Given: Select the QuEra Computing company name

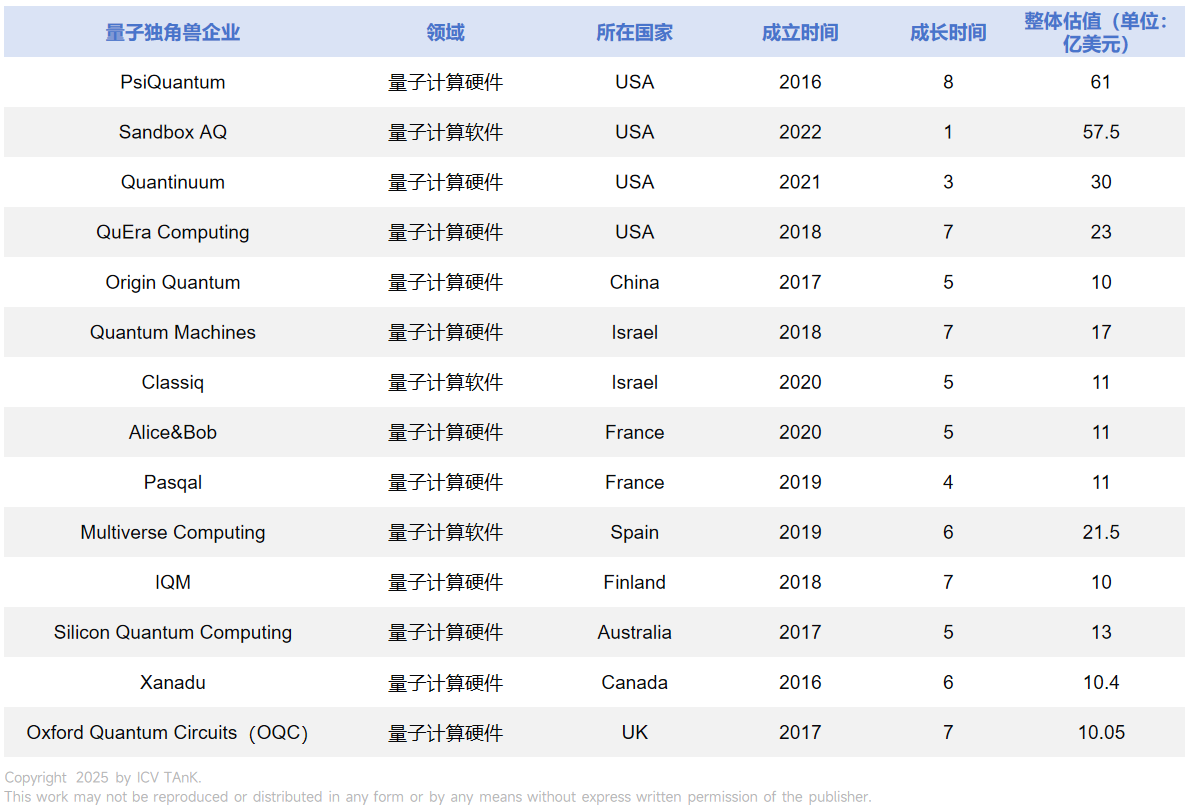Looking at the screenshot, I should coord(173,232).
